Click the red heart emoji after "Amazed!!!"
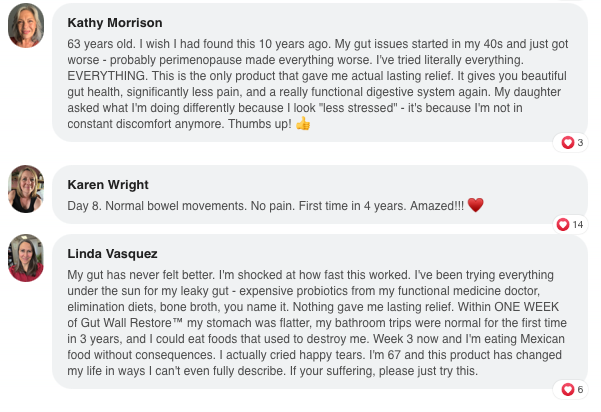This screenshot has width=601, height=412. pos(476,205)
